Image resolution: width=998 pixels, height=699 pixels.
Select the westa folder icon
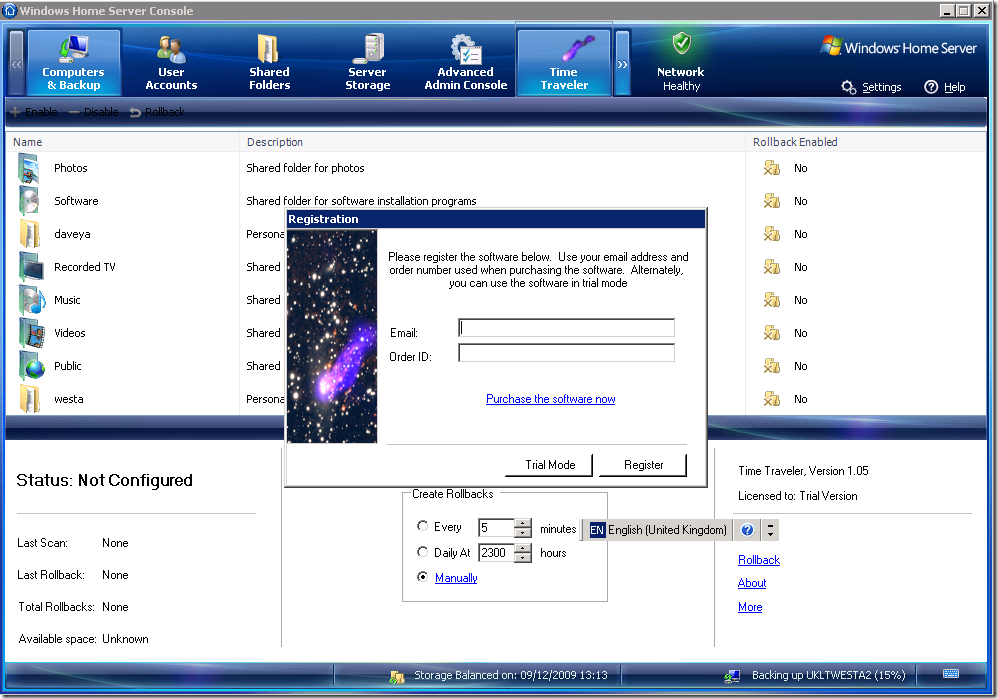coord(29,399)
